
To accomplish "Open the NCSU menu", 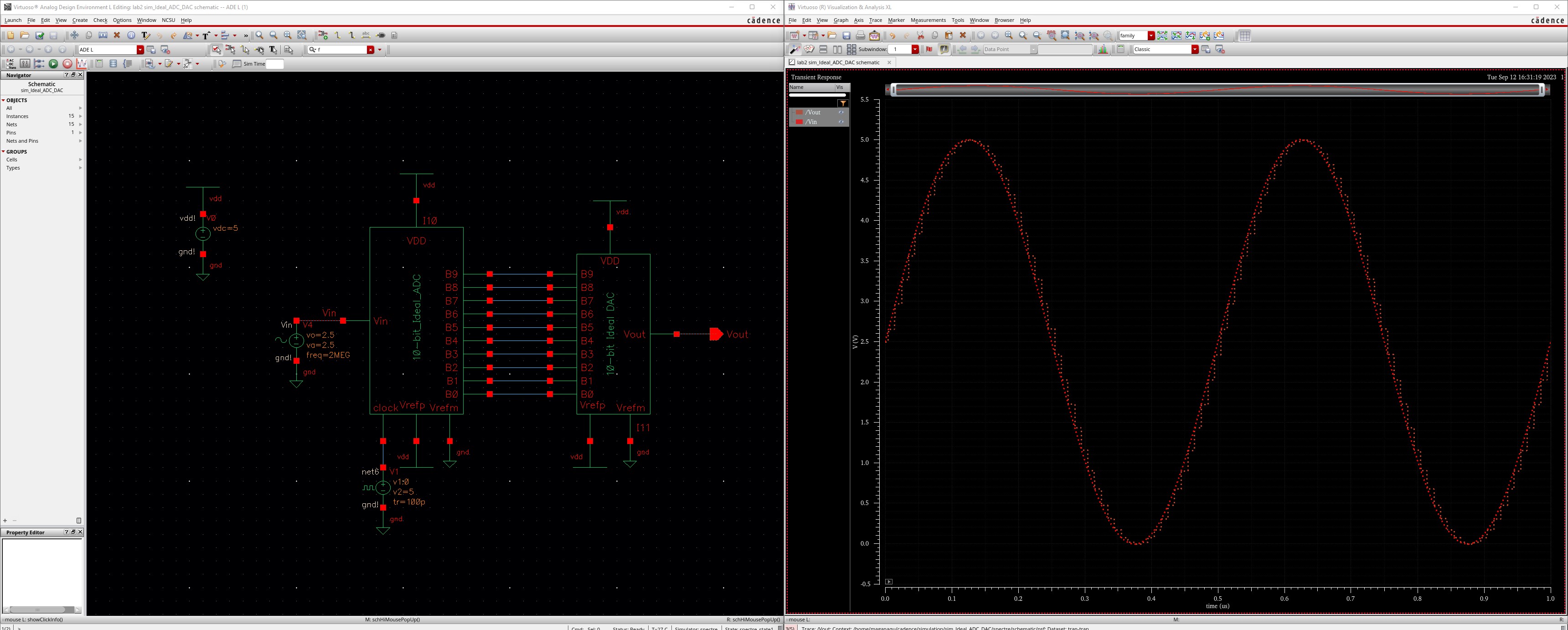I will click(168, 20).
